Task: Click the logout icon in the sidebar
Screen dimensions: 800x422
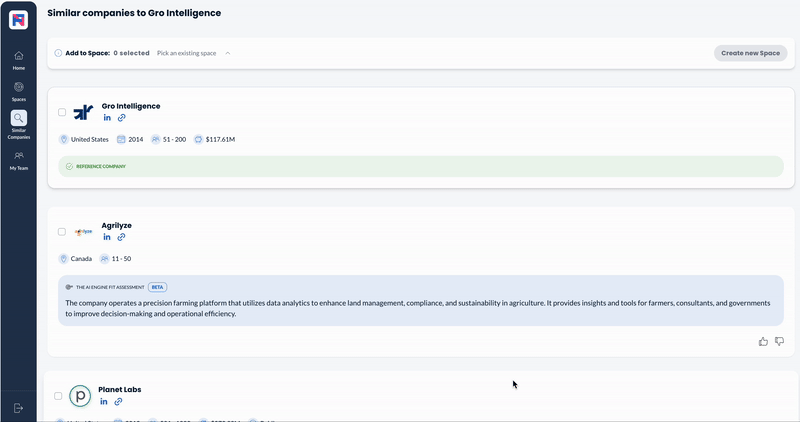Action: (x=18, y=408)
